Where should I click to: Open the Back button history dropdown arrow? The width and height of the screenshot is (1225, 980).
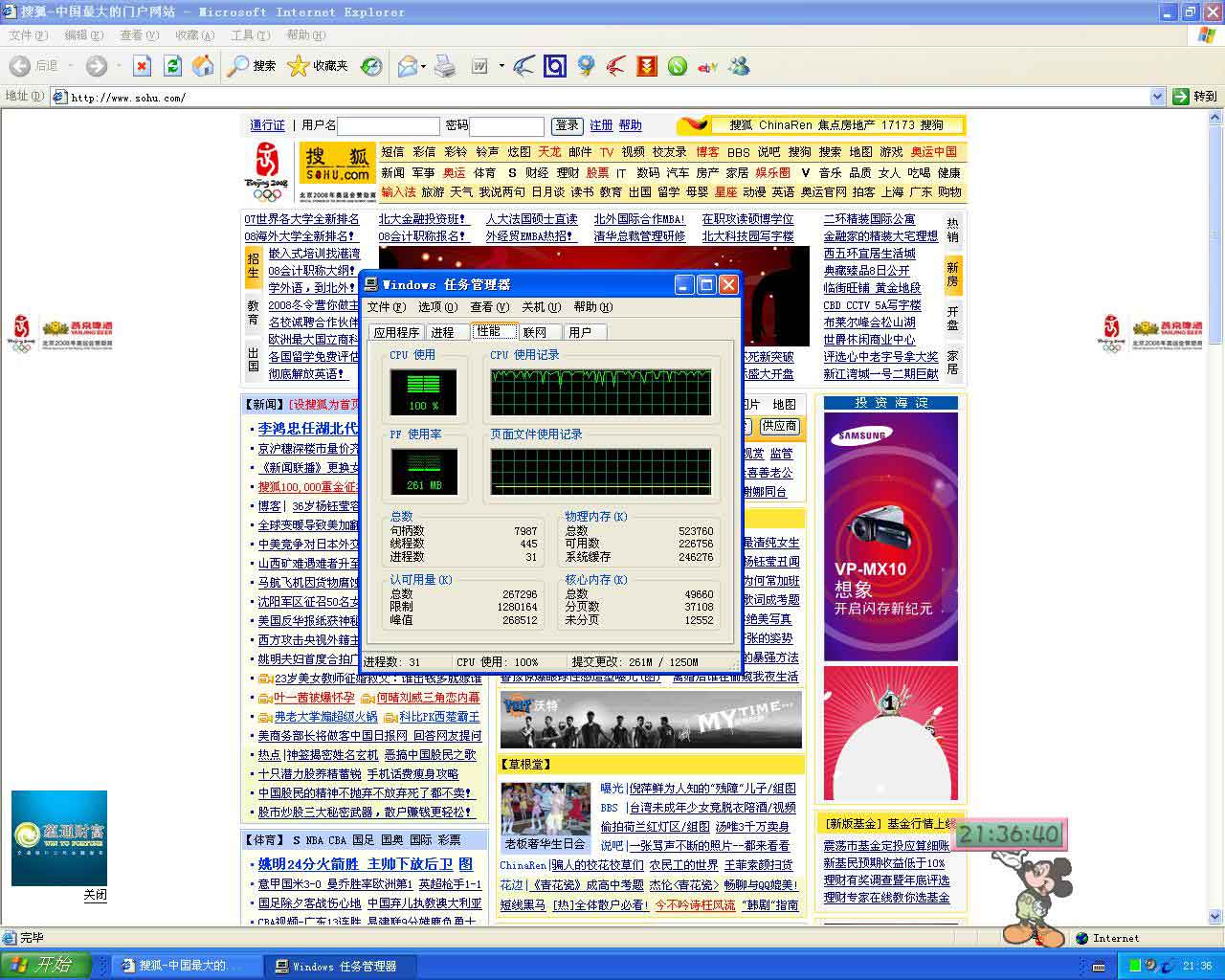pos(69,66)
